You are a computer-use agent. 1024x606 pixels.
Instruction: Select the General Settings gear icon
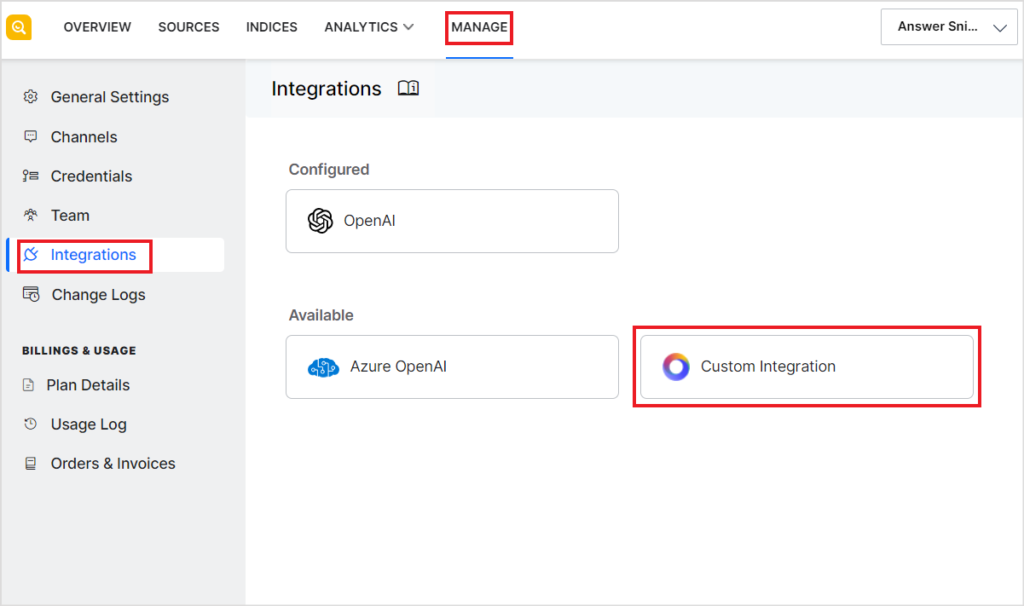(x=30, y=96)
